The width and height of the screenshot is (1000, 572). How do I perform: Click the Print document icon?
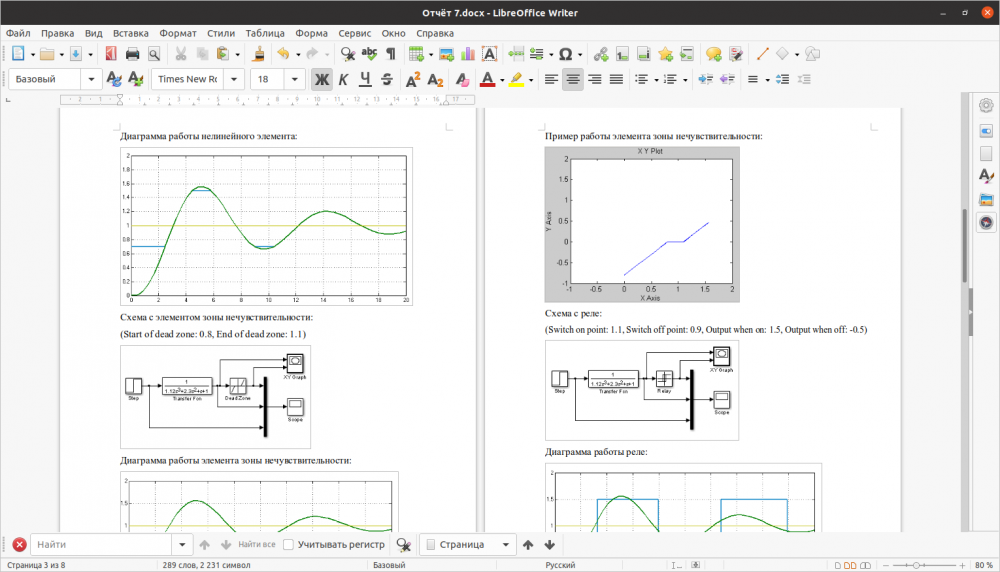coord(130,54)
